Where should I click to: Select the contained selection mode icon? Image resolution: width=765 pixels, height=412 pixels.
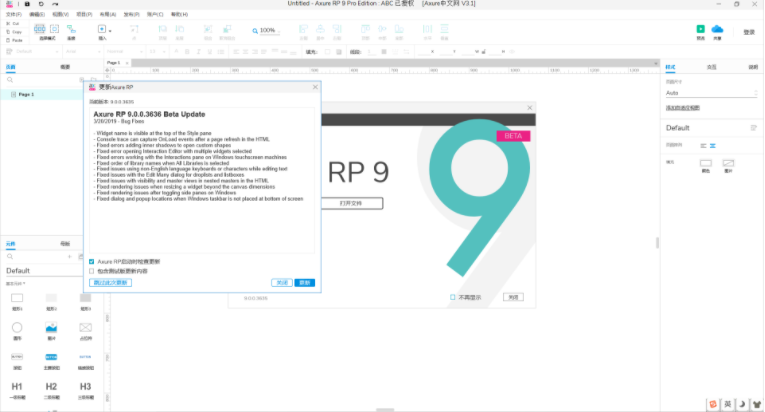click(54, 29)
